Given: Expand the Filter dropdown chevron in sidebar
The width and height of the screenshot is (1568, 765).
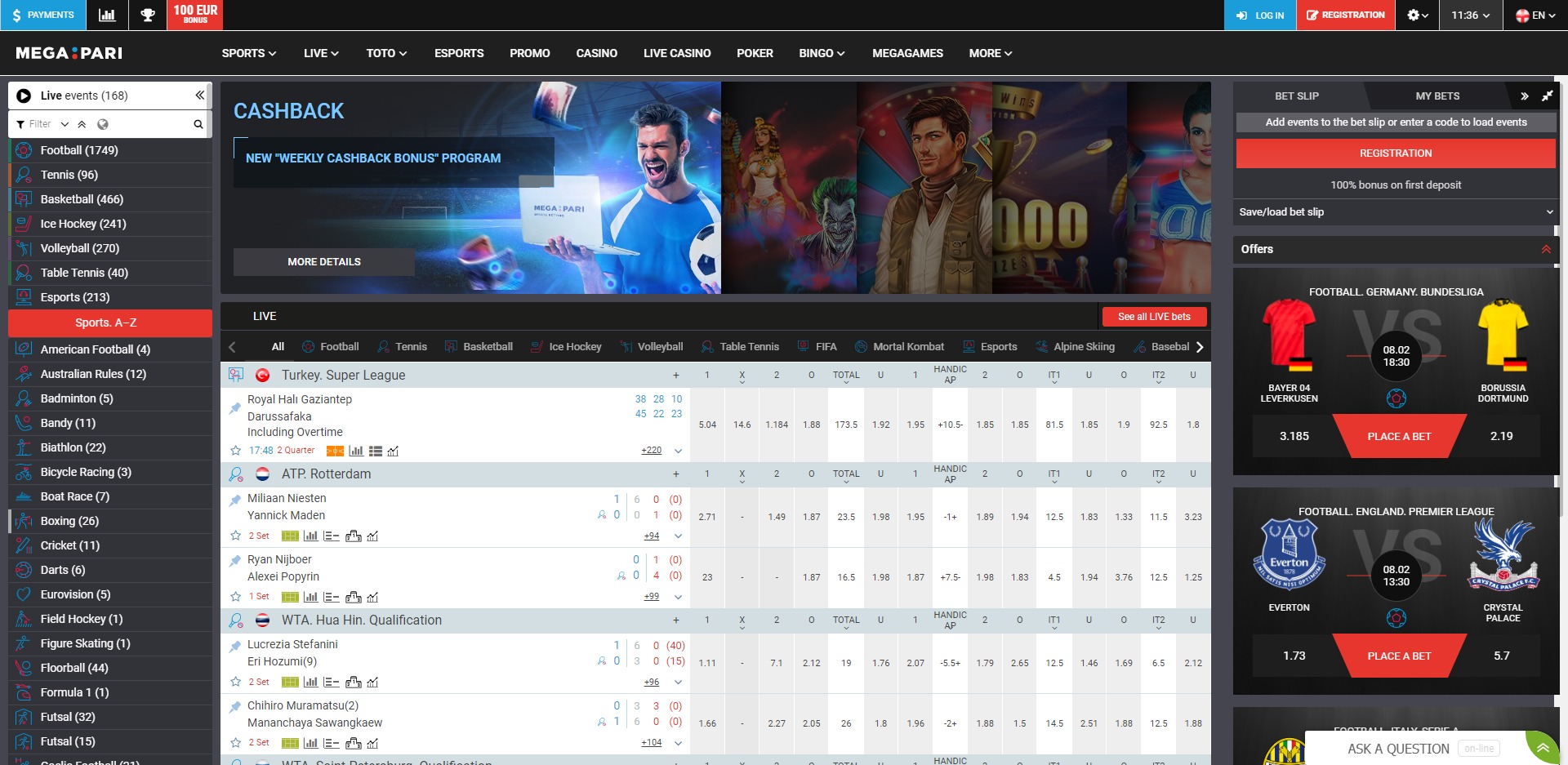Looking at the screenshot, I should pyautogui.click(x=65, y=124).
